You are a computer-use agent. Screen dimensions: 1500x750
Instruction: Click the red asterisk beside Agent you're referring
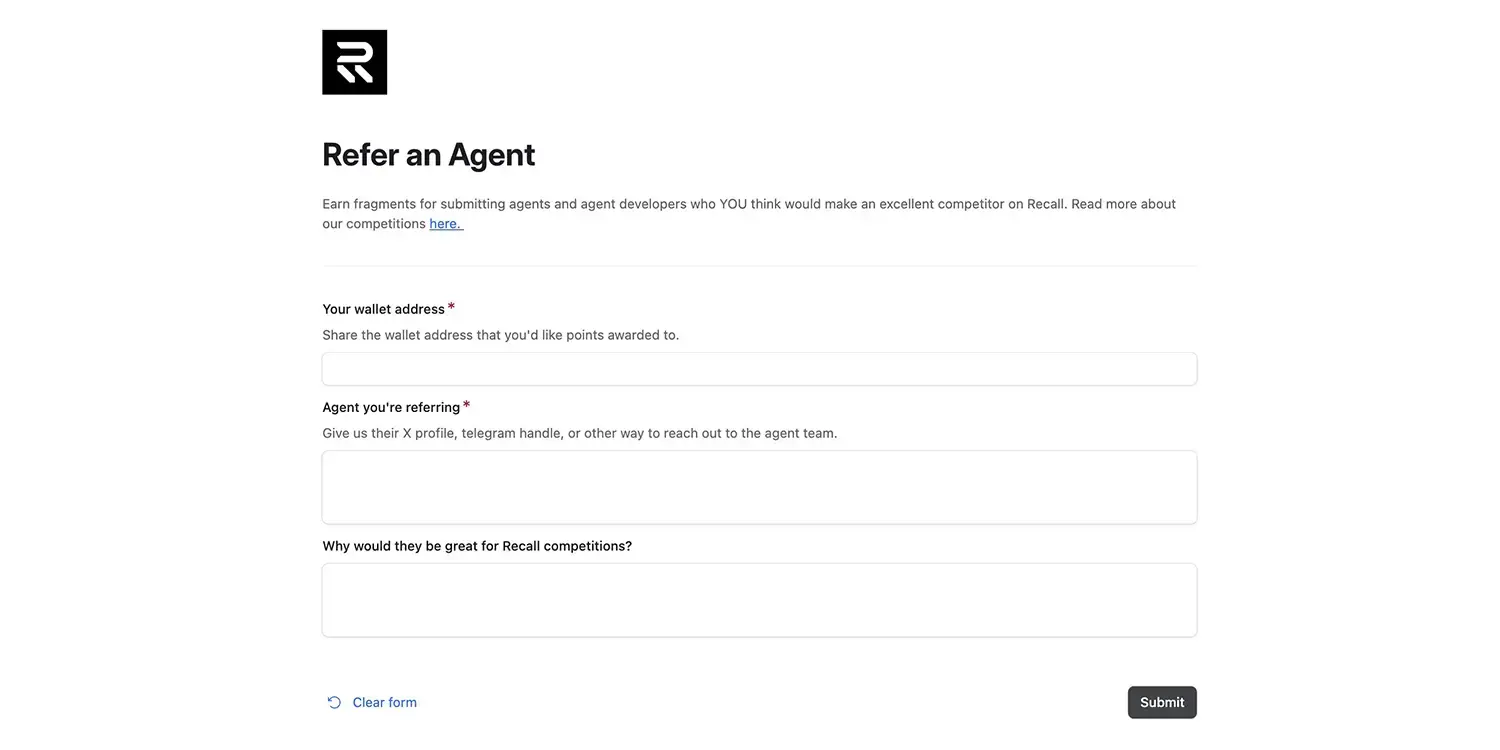click(466, 404)
